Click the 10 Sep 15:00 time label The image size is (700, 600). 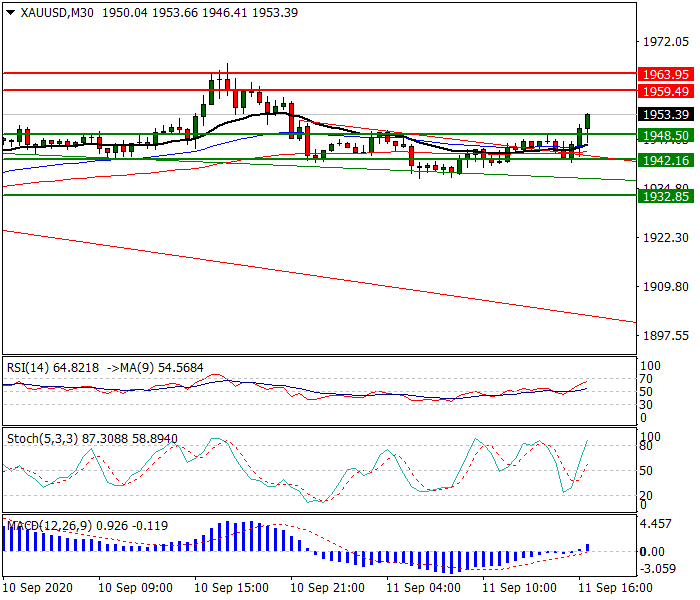tap(231, 588)
